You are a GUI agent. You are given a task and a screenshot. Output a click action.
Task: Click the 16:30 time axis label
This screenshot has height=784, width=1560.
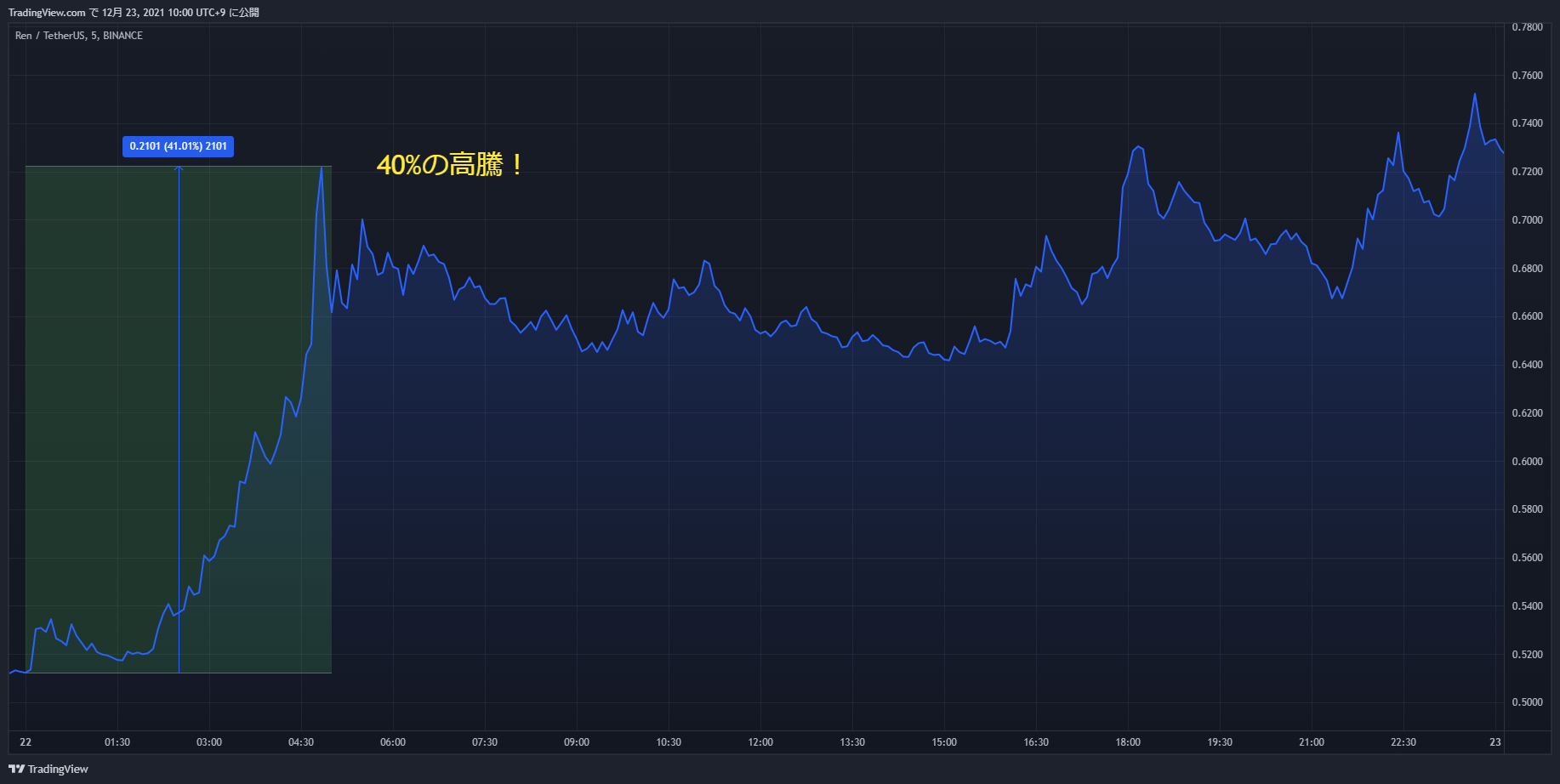pos(1036,742)
